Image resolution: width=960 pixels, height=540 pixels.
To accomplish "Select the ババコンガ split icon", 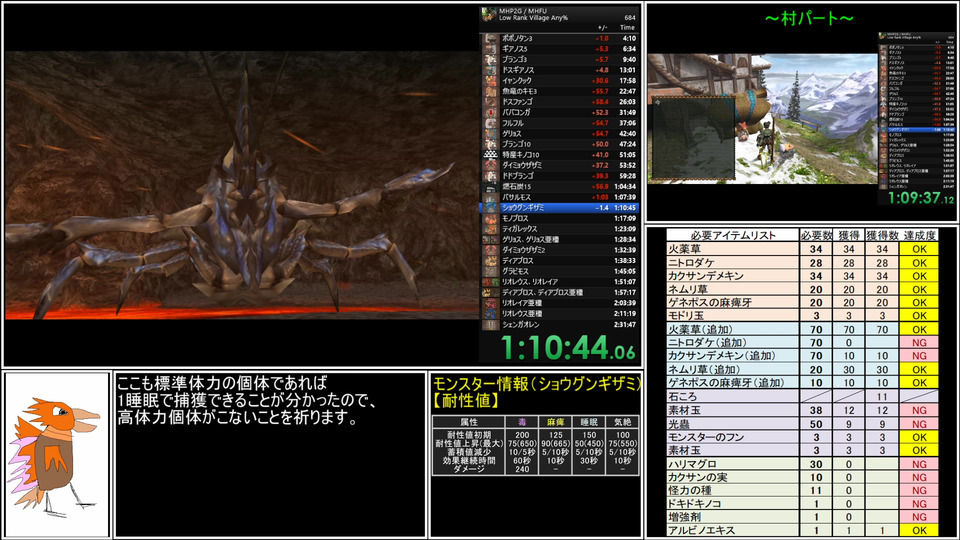I will [x=491, y=112].
